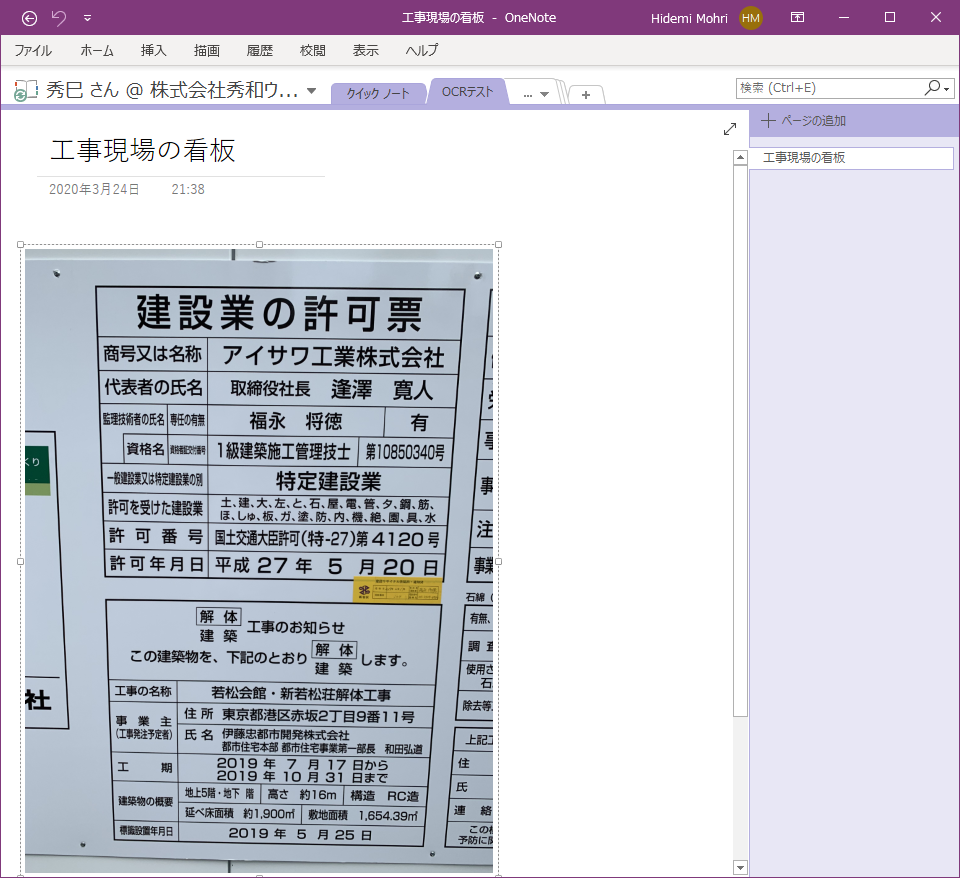Viewport: 960px width, 878px height.
Task: Click the Hidemi Mohri account name
Action: (x=690, y=18)
